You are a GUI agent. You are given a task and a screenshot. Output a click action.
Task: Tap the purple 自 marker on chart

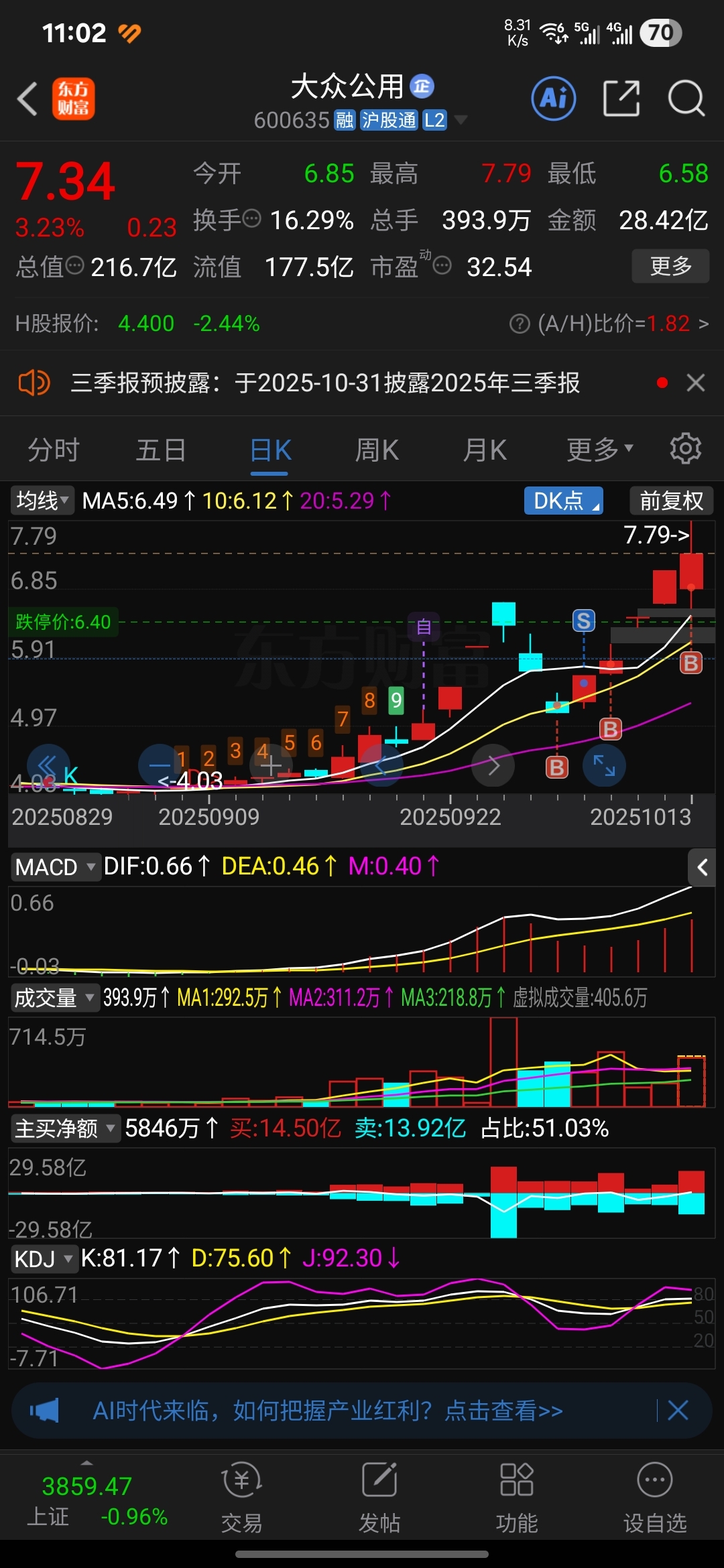tap(424, 627)
